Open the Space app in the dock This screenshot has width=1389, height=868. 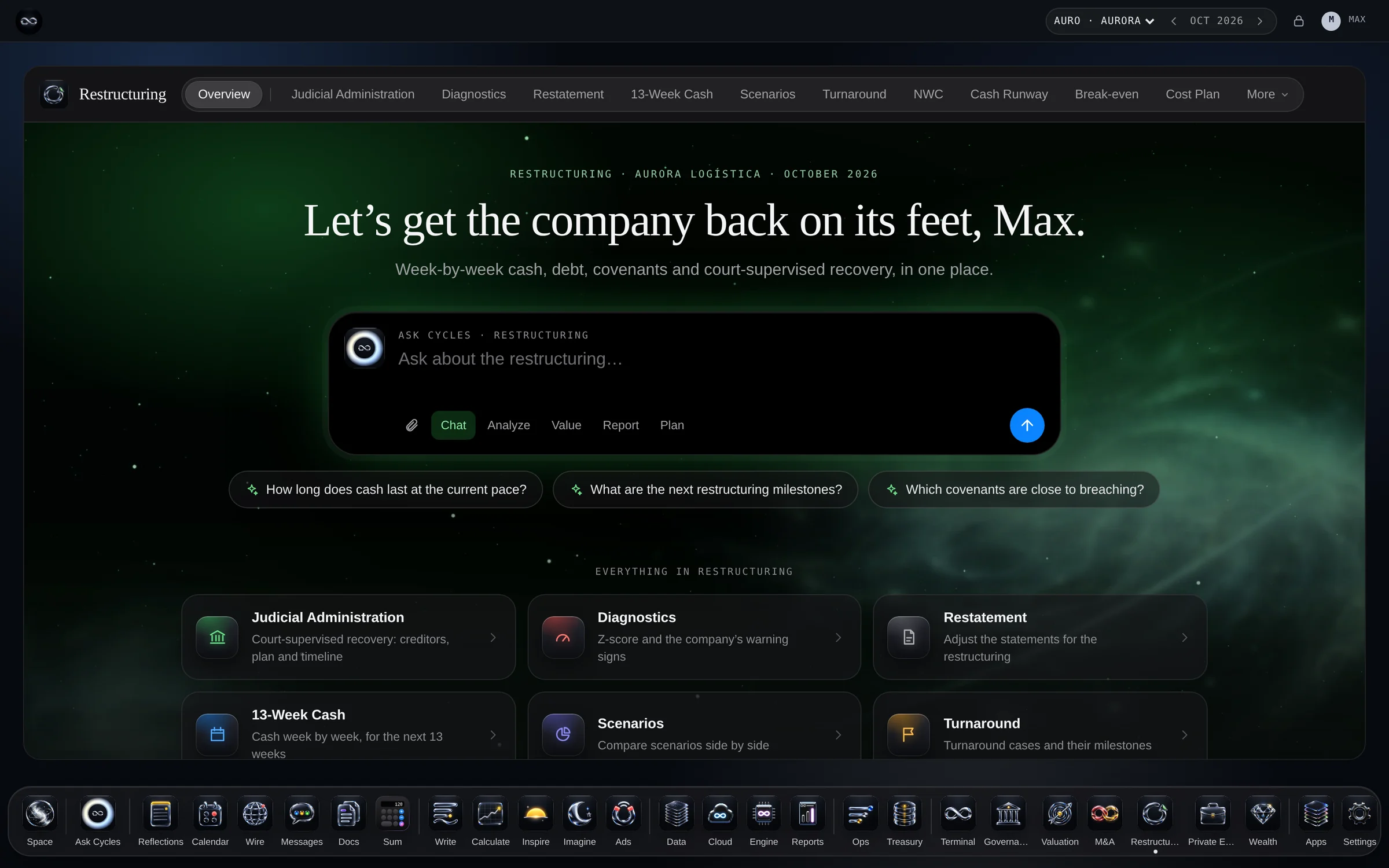coord(39,814)
